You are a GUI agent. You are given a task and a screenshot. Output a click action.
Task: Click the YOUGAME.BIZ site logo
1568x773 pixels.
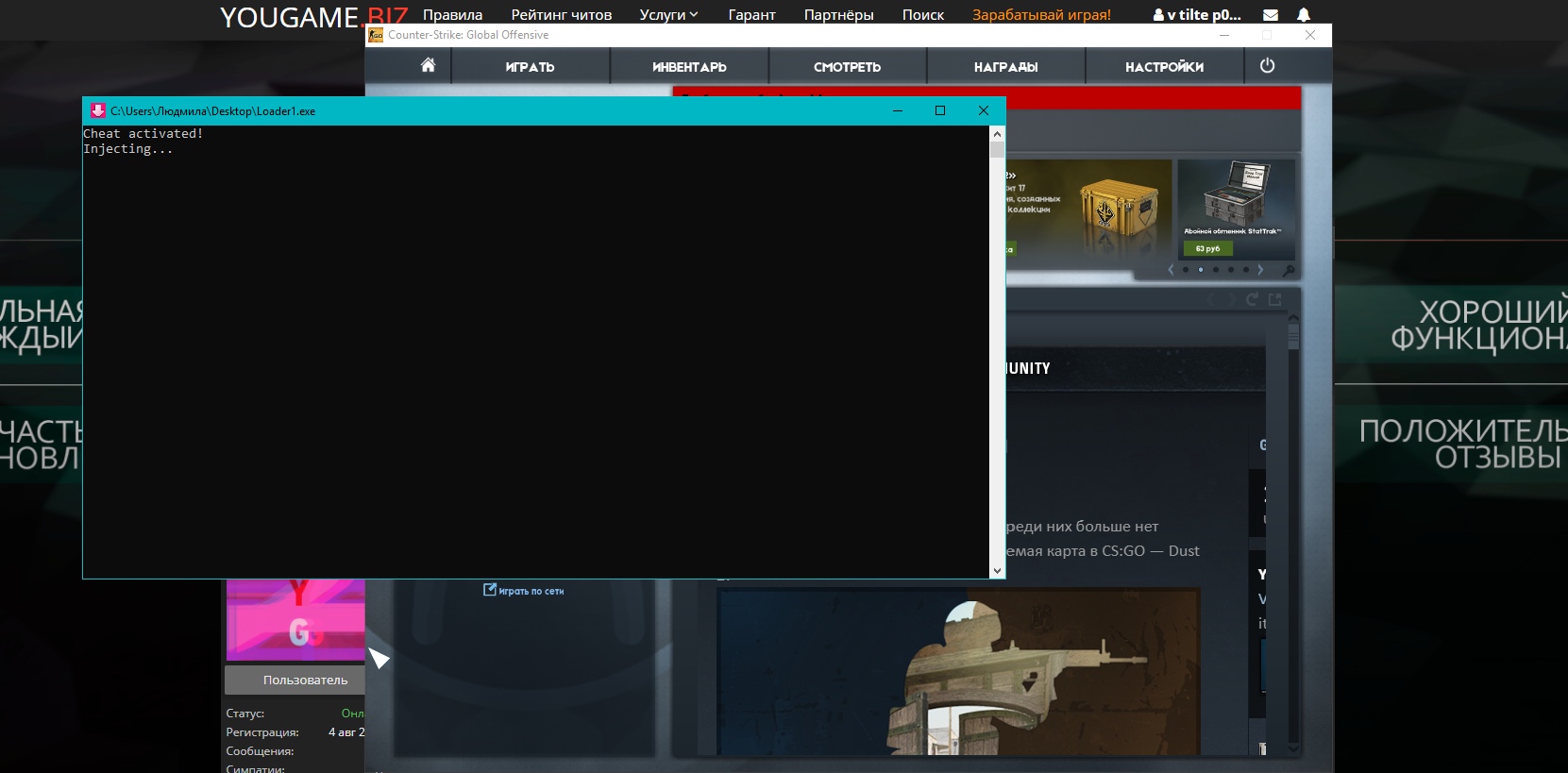pos(313,17)
